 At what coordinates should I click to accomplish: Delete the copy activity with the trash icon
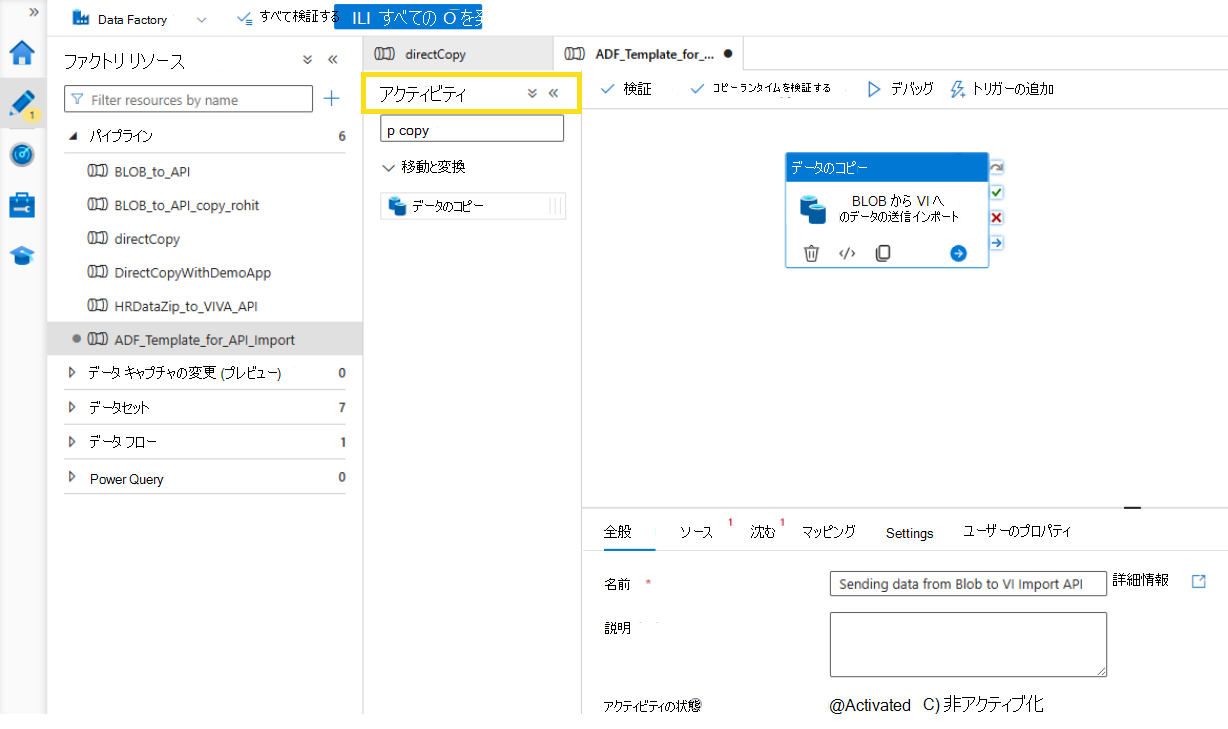pyautogui.click(x=811, y=253)
